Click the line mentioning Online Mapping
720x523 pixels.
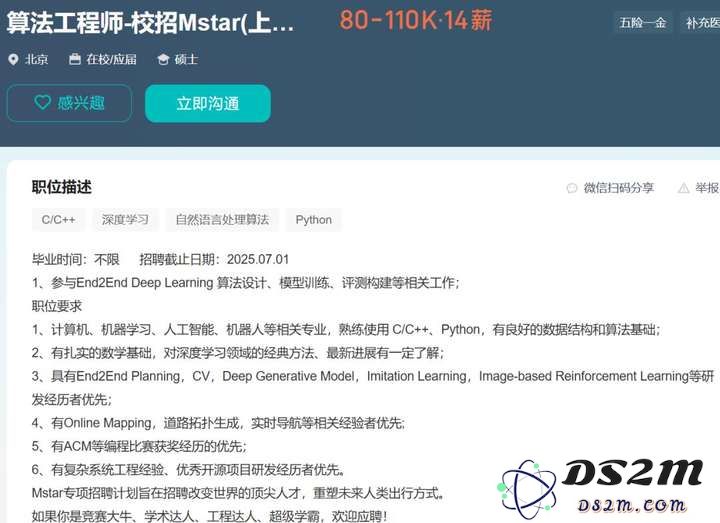pos(218,423)
